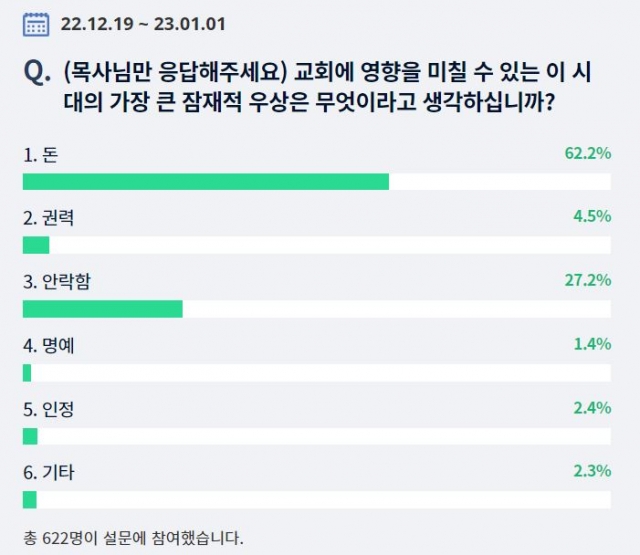Click the small green bar for 명예
Image resolution: width=640 pixels, height=555 pixels.
tap(27, 373)
